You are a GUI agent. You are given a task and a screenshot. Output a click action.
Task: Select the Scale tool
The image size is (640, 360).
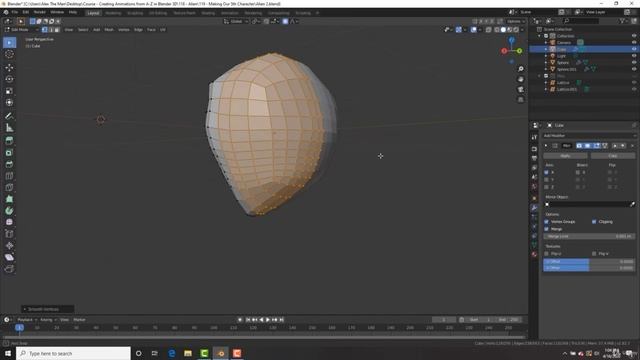point(9,91)
